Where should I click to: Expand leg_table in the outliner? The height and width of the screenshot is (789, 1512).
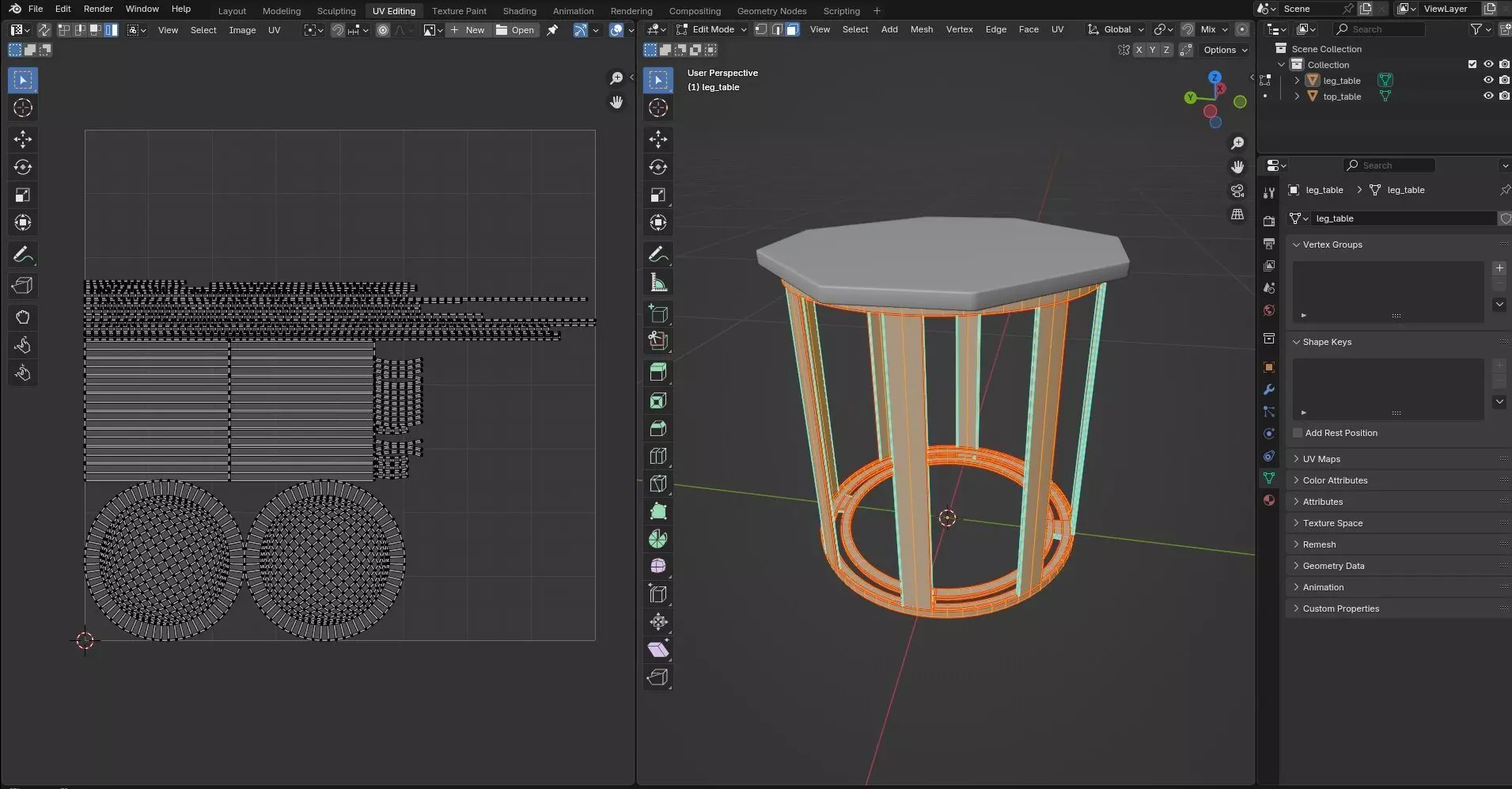pos(1297,80)
